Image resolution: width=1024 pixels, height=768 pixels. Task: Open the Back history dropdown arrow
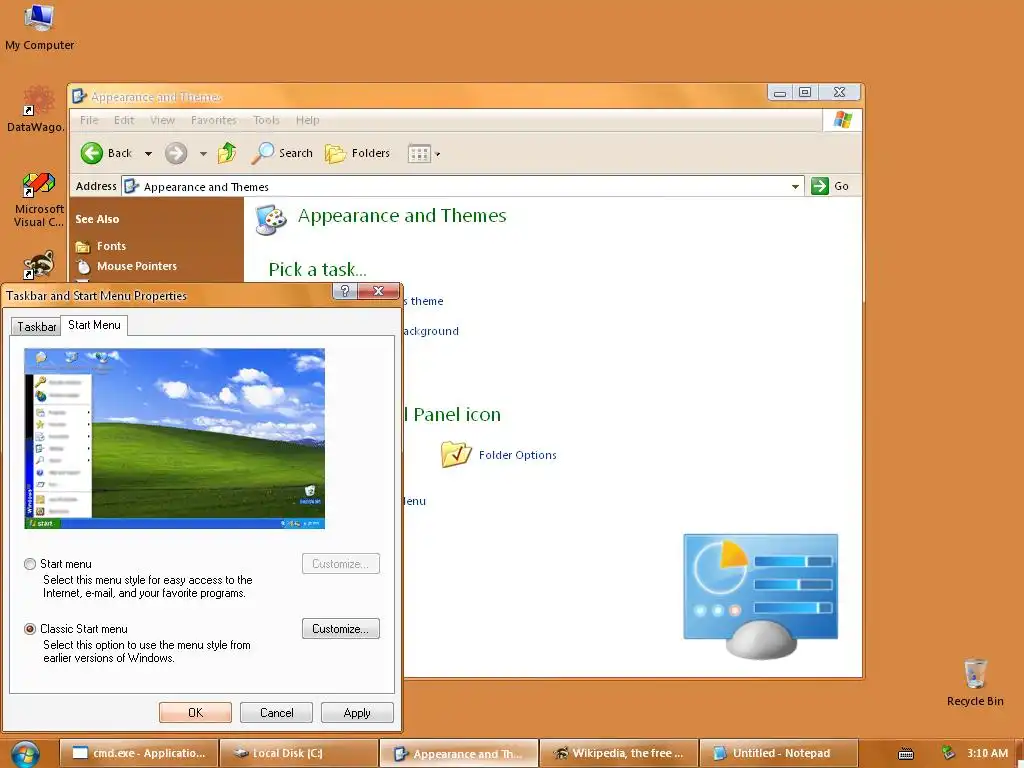tap(148, 154)
